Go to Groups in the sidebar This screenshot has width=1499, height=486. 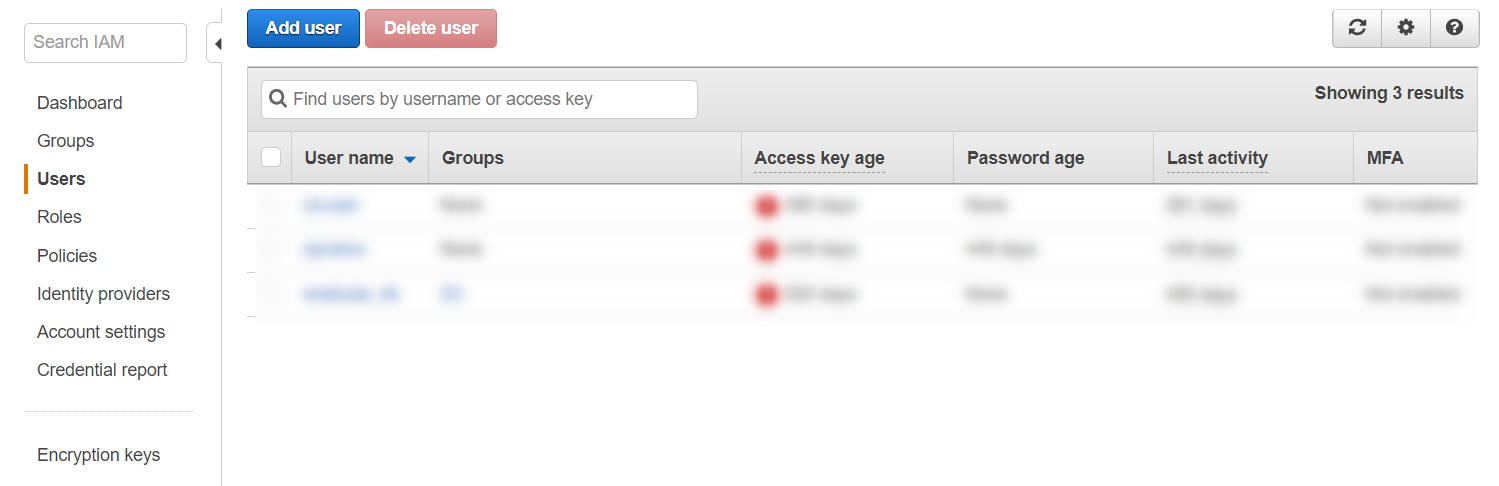(65, 141)
